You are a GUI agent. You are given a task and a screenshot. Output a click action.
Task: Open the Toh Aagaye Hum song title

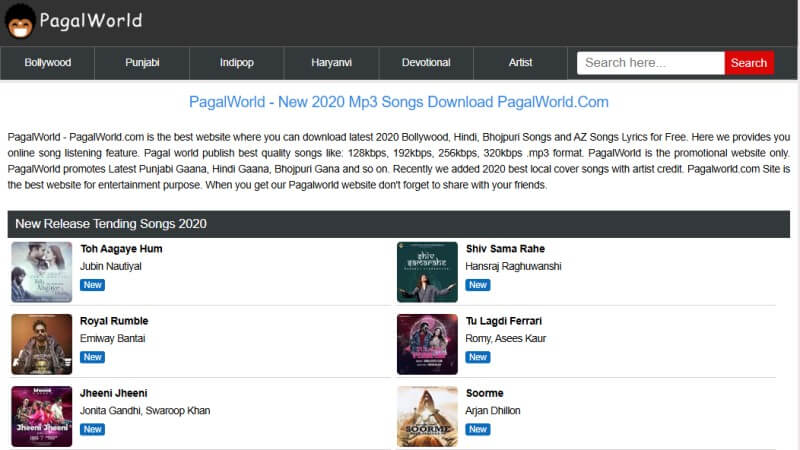point(121,249)
